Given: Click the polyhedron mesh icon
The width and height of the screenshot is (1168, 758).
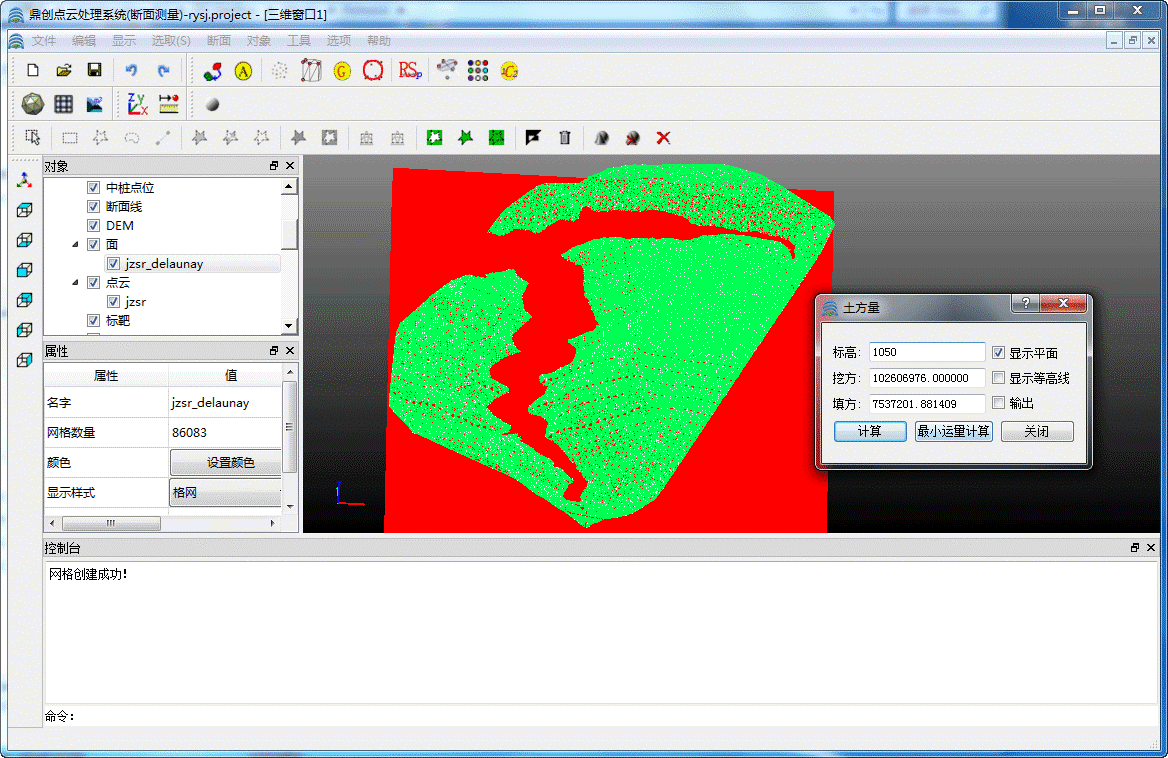Looking at the screenshot, I should [x=32, y=104].
